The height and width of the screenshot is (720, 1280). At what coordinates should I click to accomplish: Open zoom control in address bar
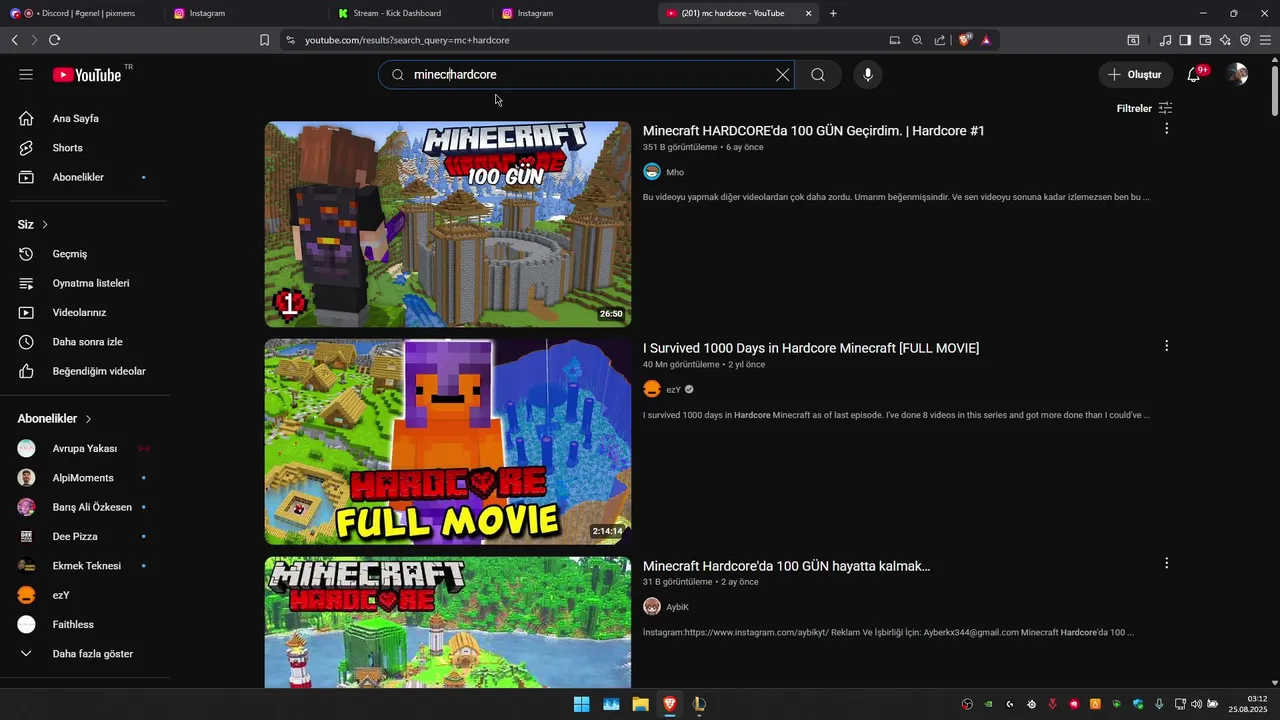click(917, 40)
